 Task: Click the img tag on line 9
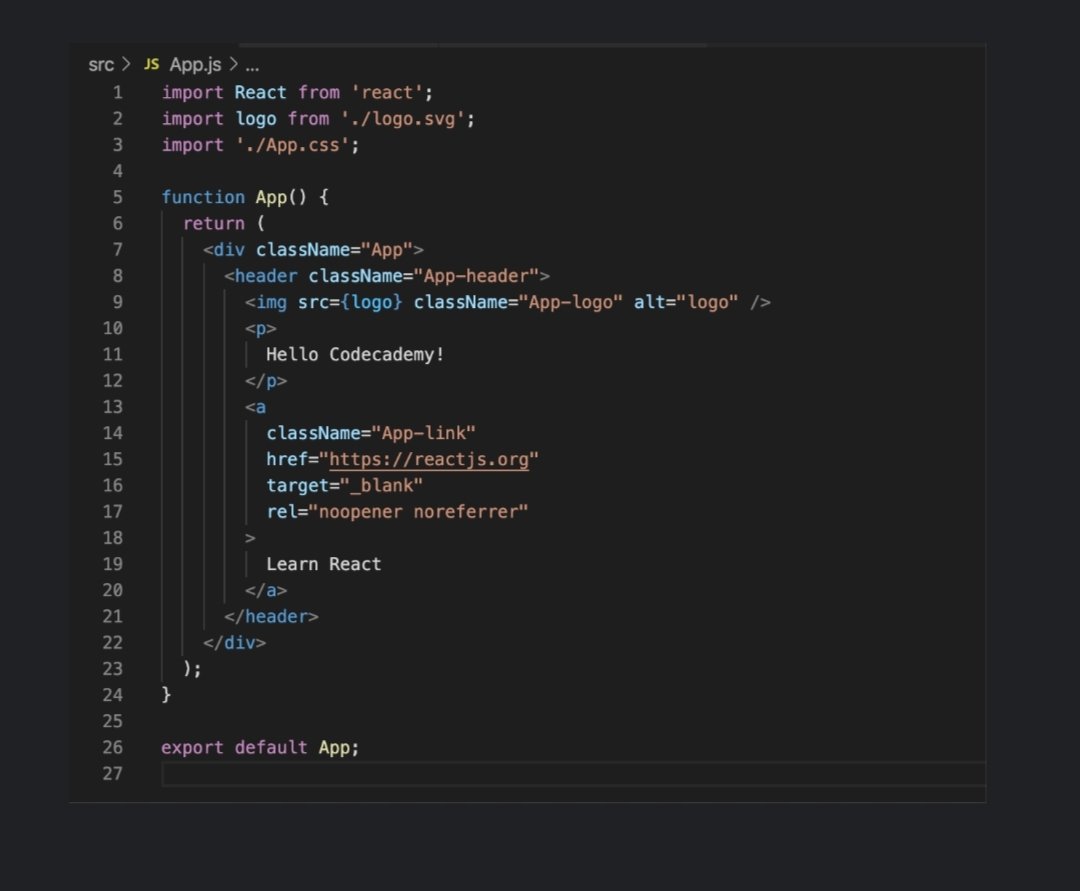(x=267, y=301)
